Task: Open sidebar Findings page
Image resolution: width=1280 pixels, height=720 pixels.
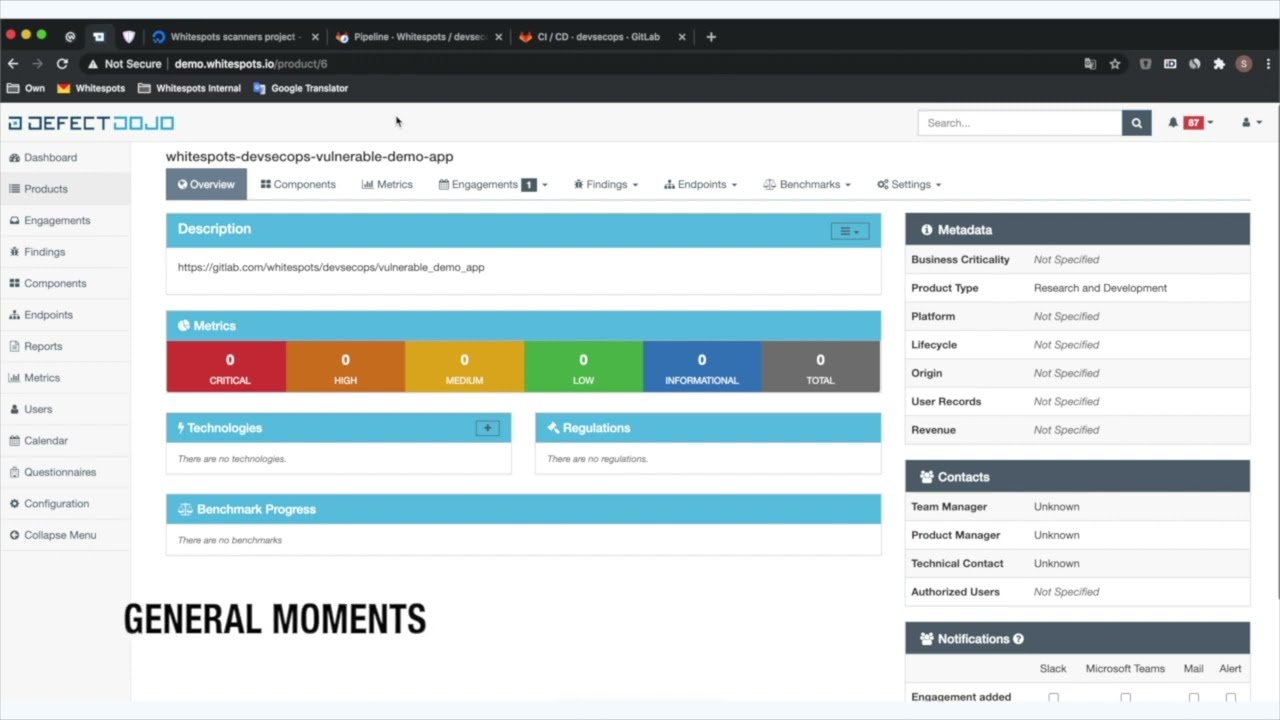Action: click(x=44, y=252)
